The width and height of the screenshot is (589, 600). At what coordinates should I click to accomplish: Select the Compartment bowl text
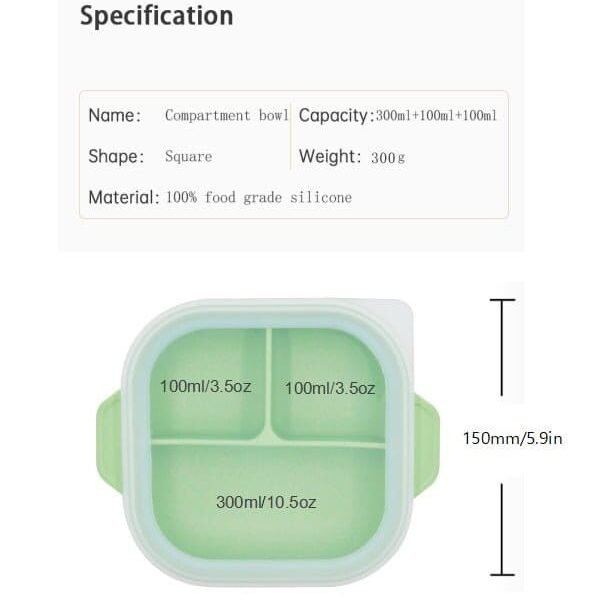[227, 115]
